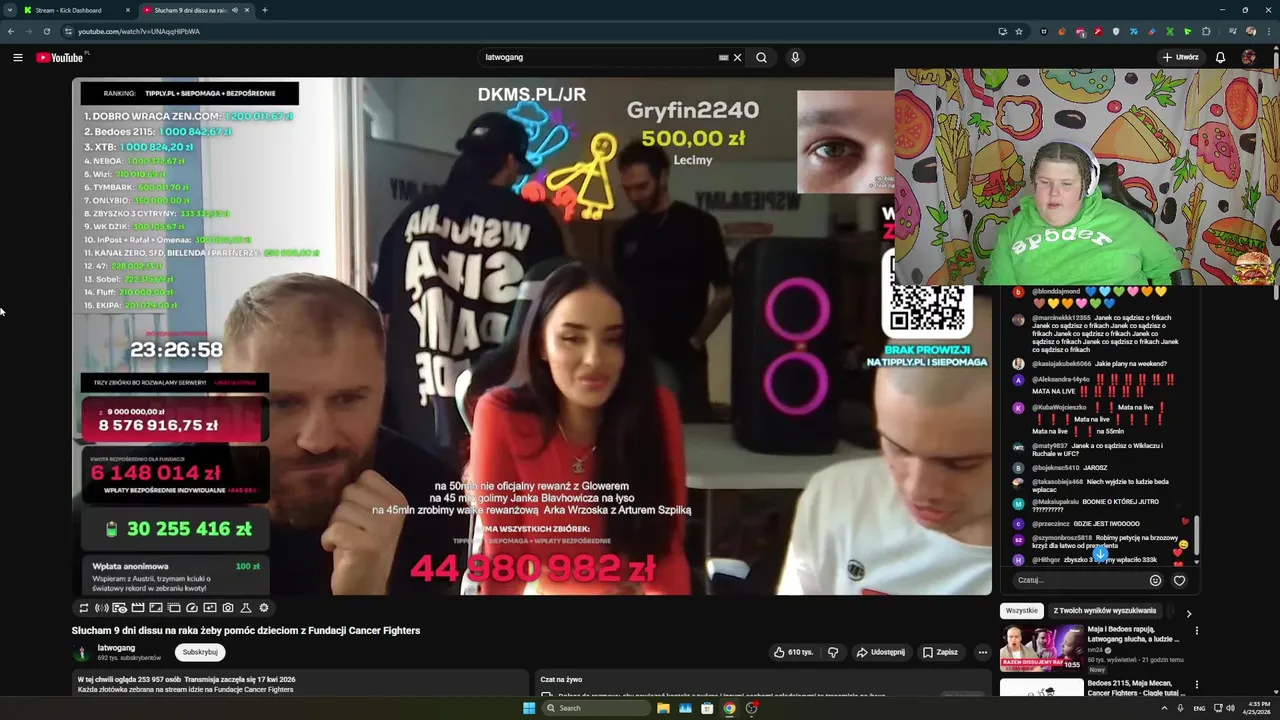
Task: Save the video with Zapisz
Action: (940, 652)
